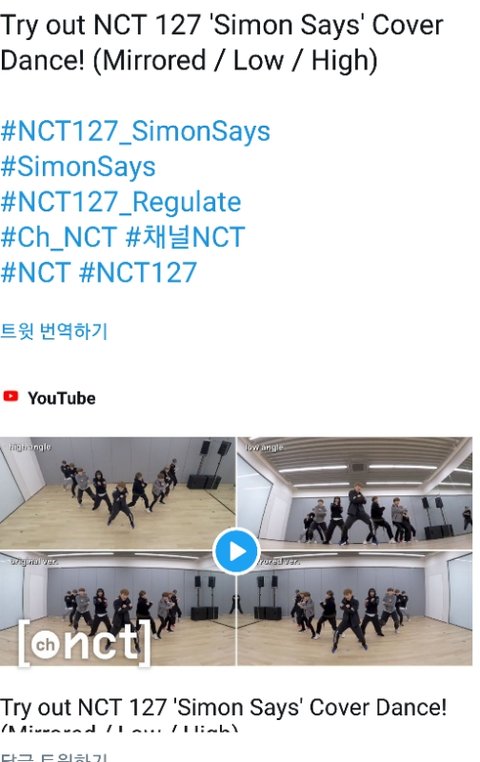Open the #SimonSays hashtag link
The height and width of the screenshot is (762, 480).
click(x=78, y=167)
